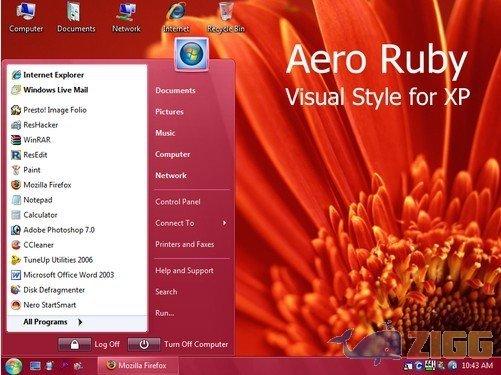This screenshot has width=501, height=375.
Task: Switch to the Mozilla Firefox taskbar button
Action: pyautogui.click(x=137, y=366)
